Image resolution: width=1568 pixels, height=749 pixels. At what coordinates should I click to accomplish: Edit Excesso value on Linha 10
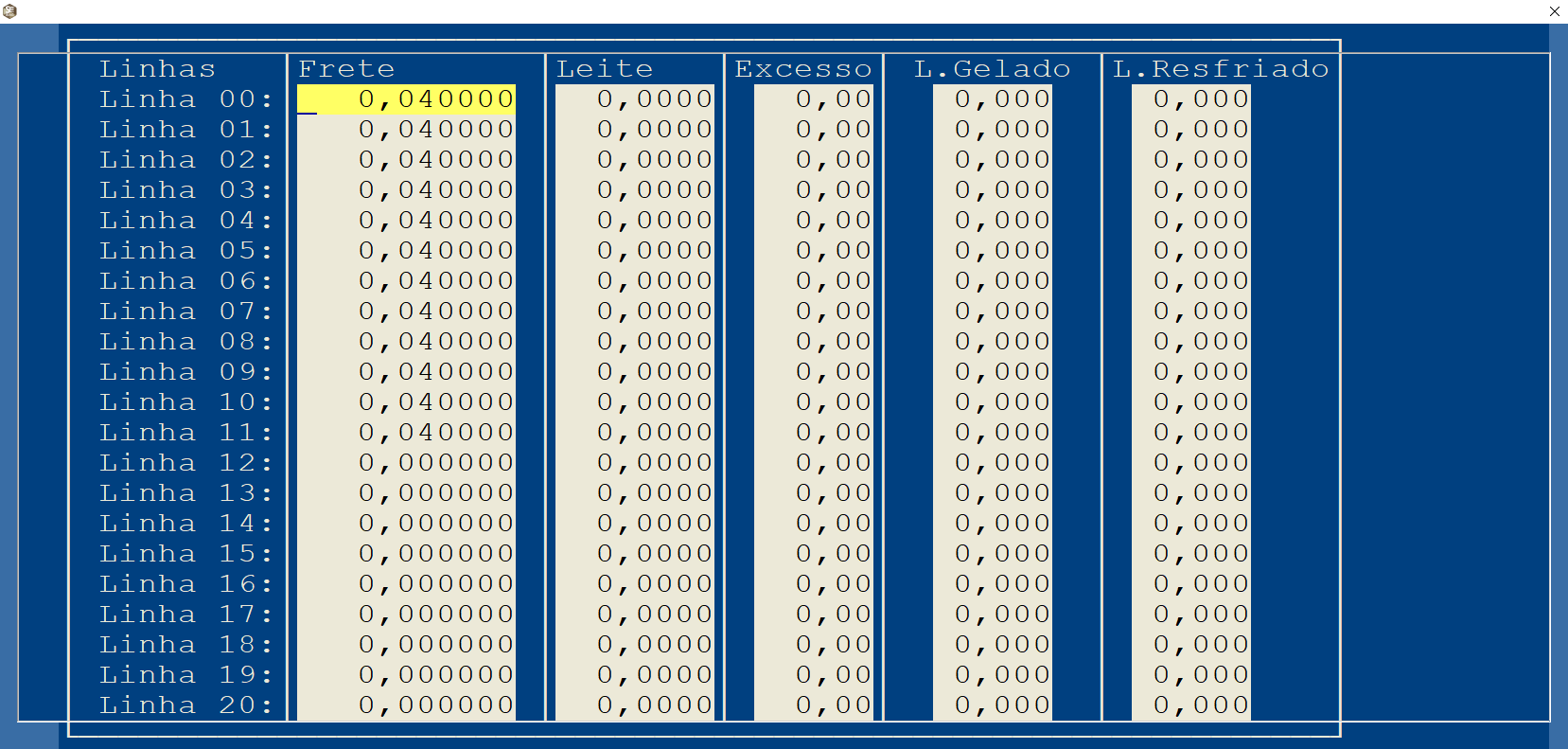point(814,402)
